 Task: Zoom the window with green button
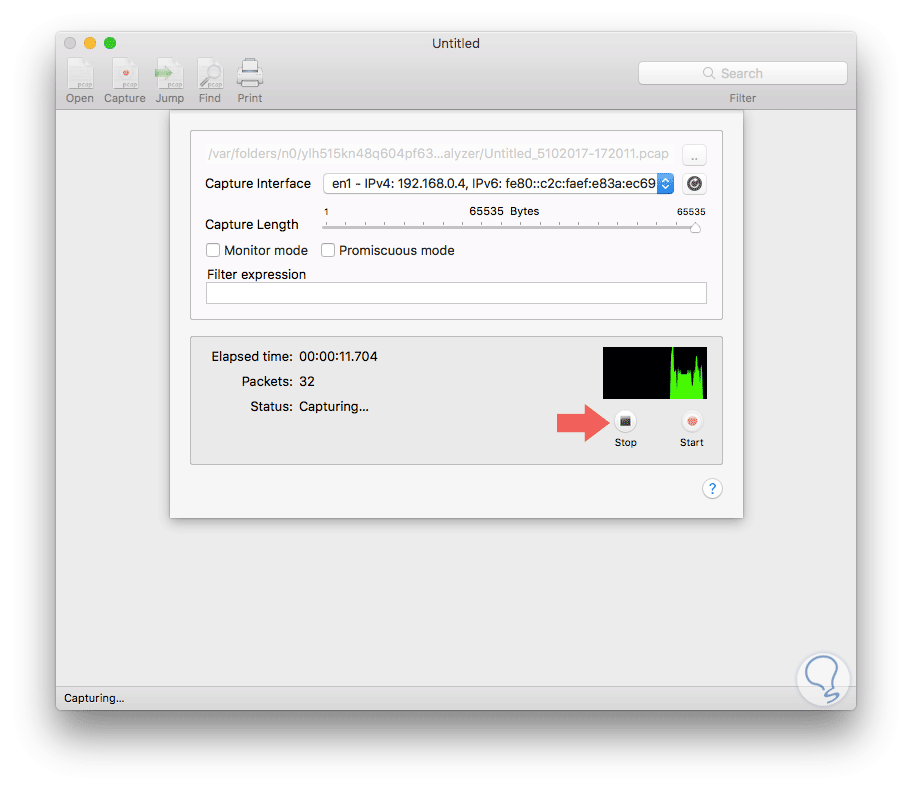click(110, 43)
